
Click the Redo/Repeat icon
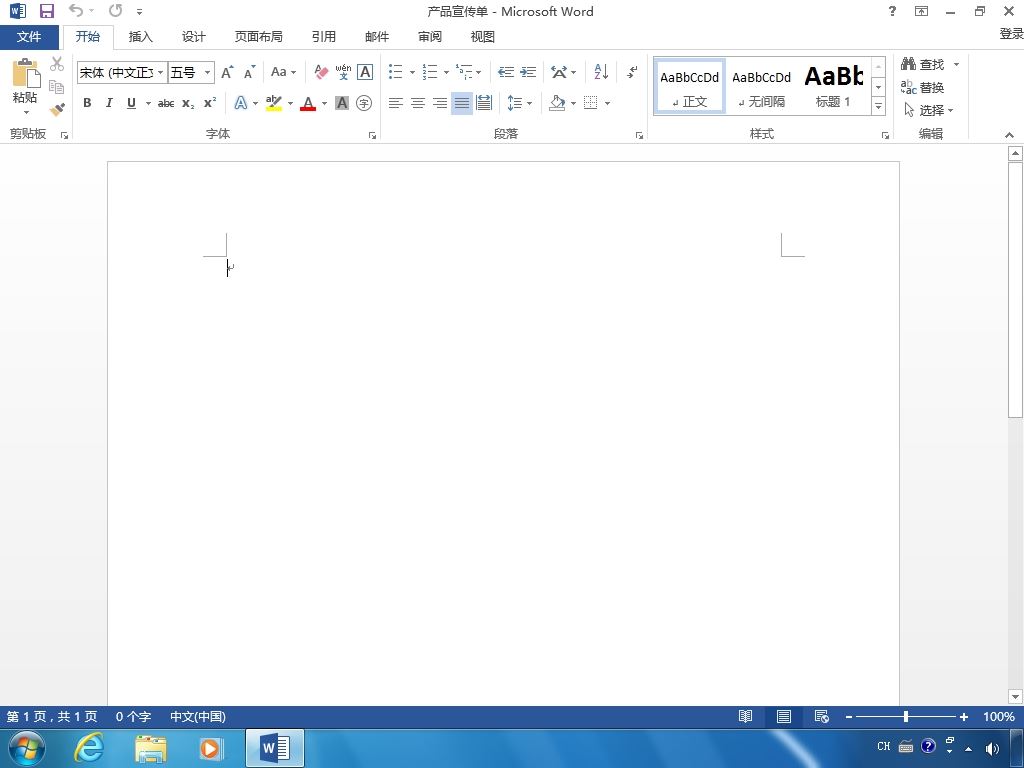(x=116, y=10)
